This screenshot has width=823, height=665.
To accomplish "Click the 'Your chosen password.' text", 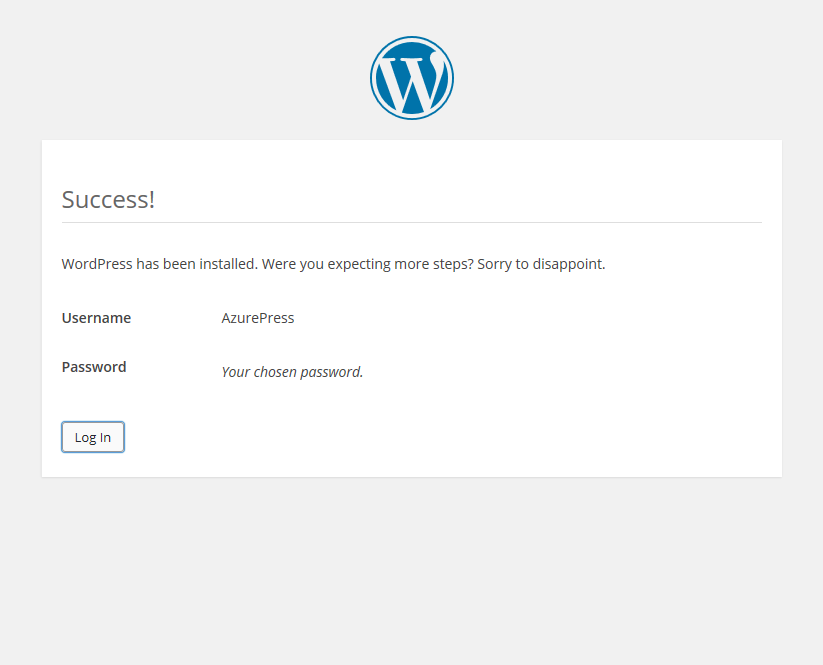I will point(292,372).
